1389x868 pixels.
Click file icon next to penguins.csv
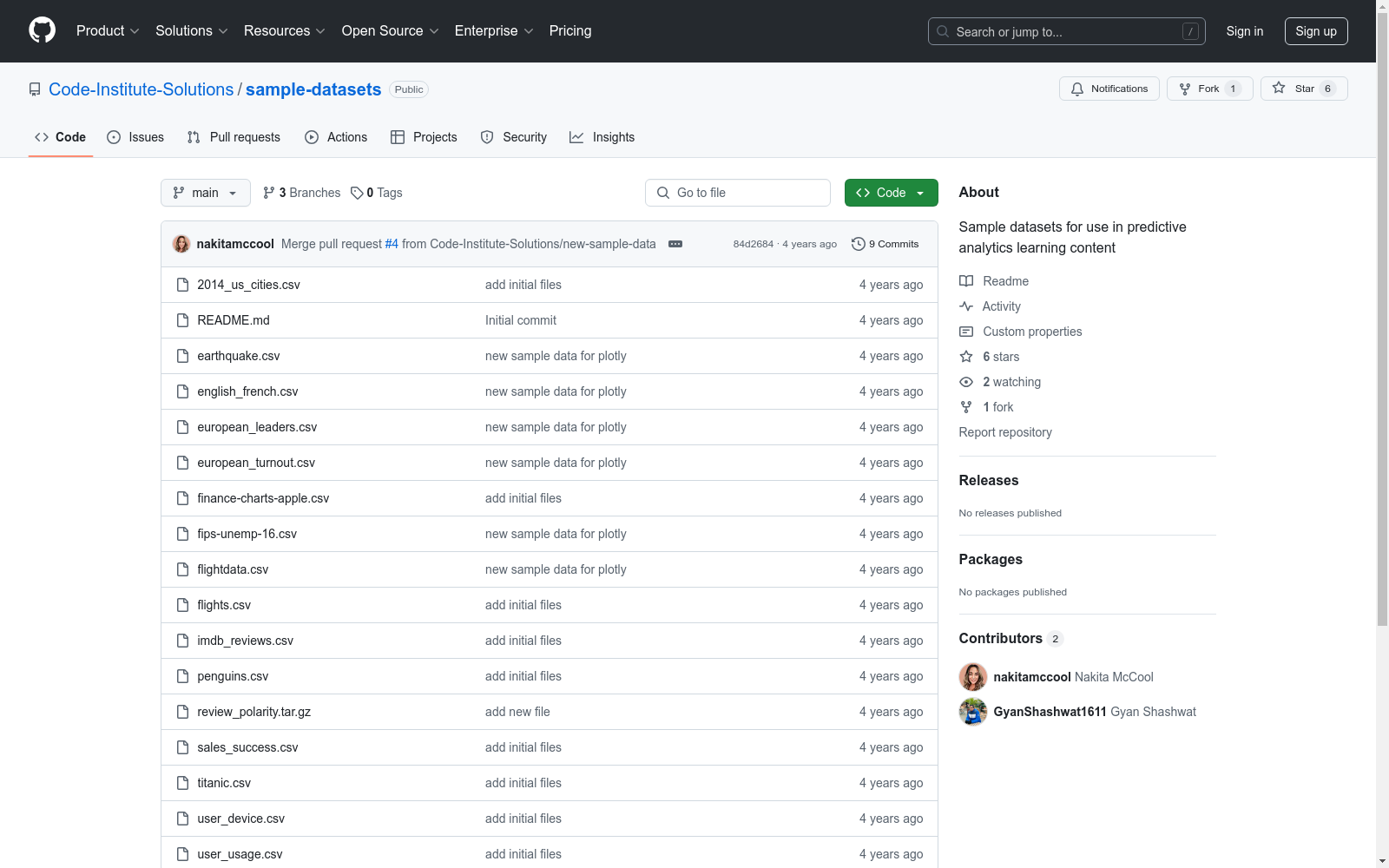(x=182, y=676)
